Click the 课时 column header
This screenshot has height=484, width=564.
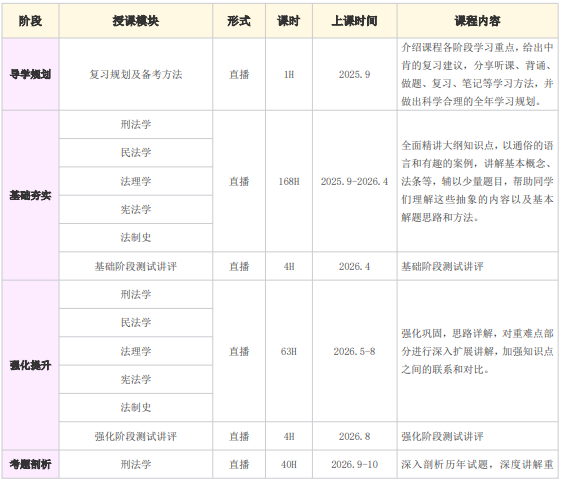(x=289, y=21)
